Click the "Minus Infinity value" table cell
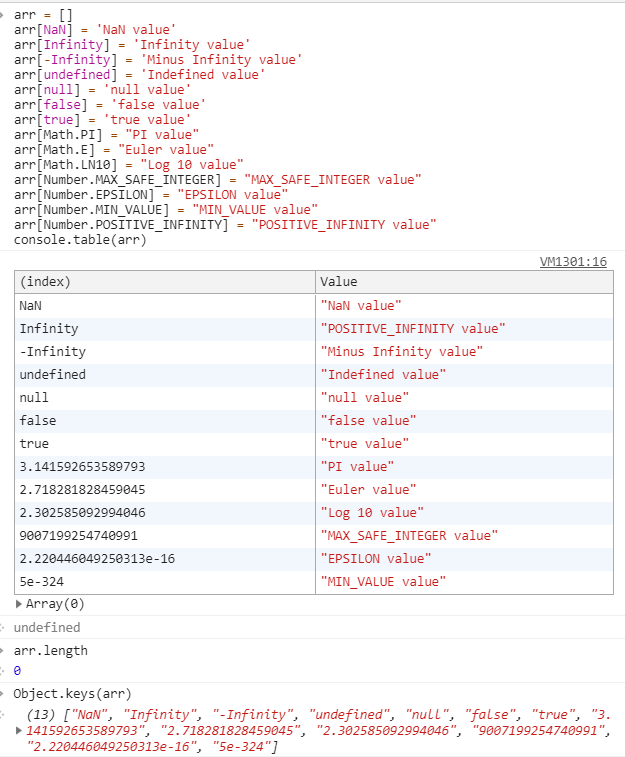The width and height of the screenshot is (625, 757). 464,352
